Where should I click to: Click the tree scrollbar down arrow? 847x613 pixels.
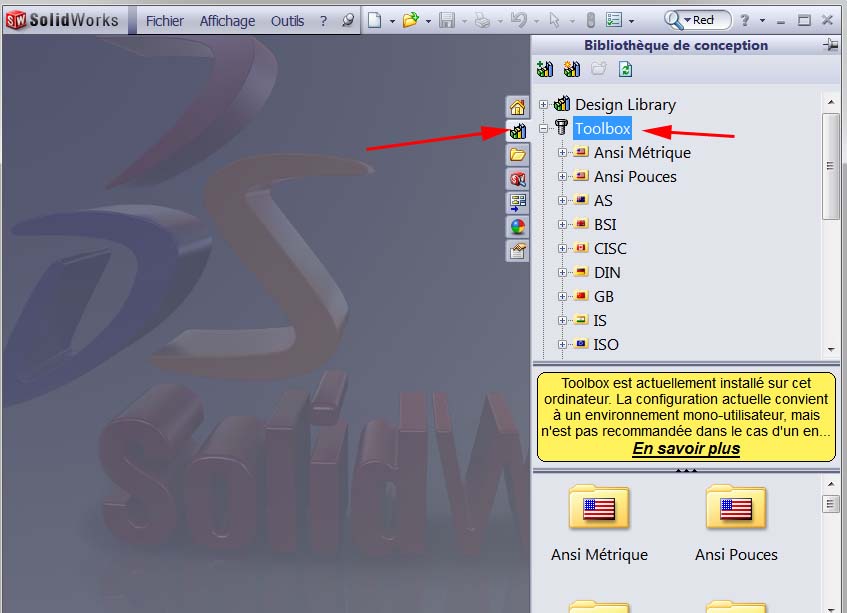831,349
